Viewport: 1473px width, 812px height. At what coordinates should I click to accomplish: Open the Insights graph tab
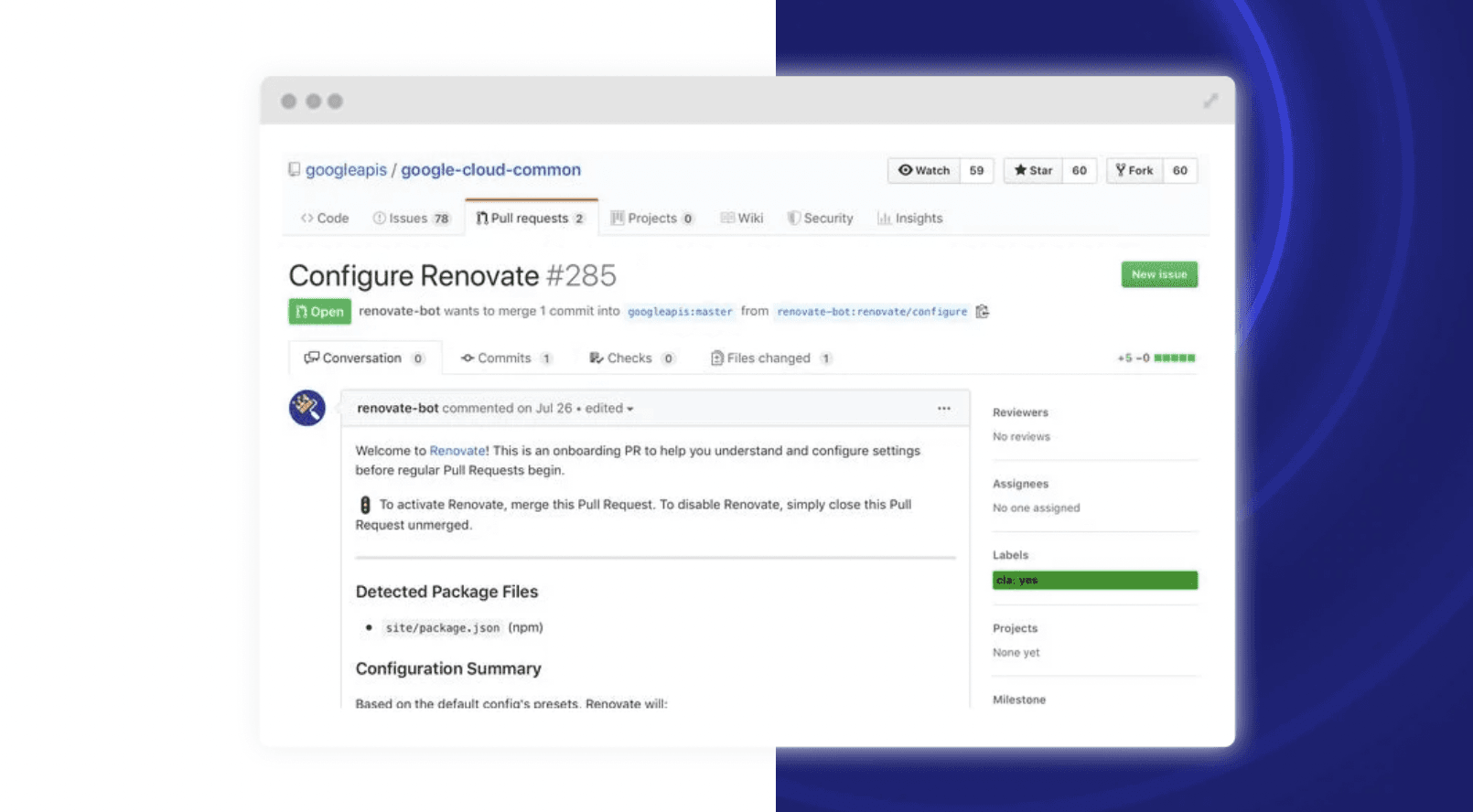tap(909, 219)
